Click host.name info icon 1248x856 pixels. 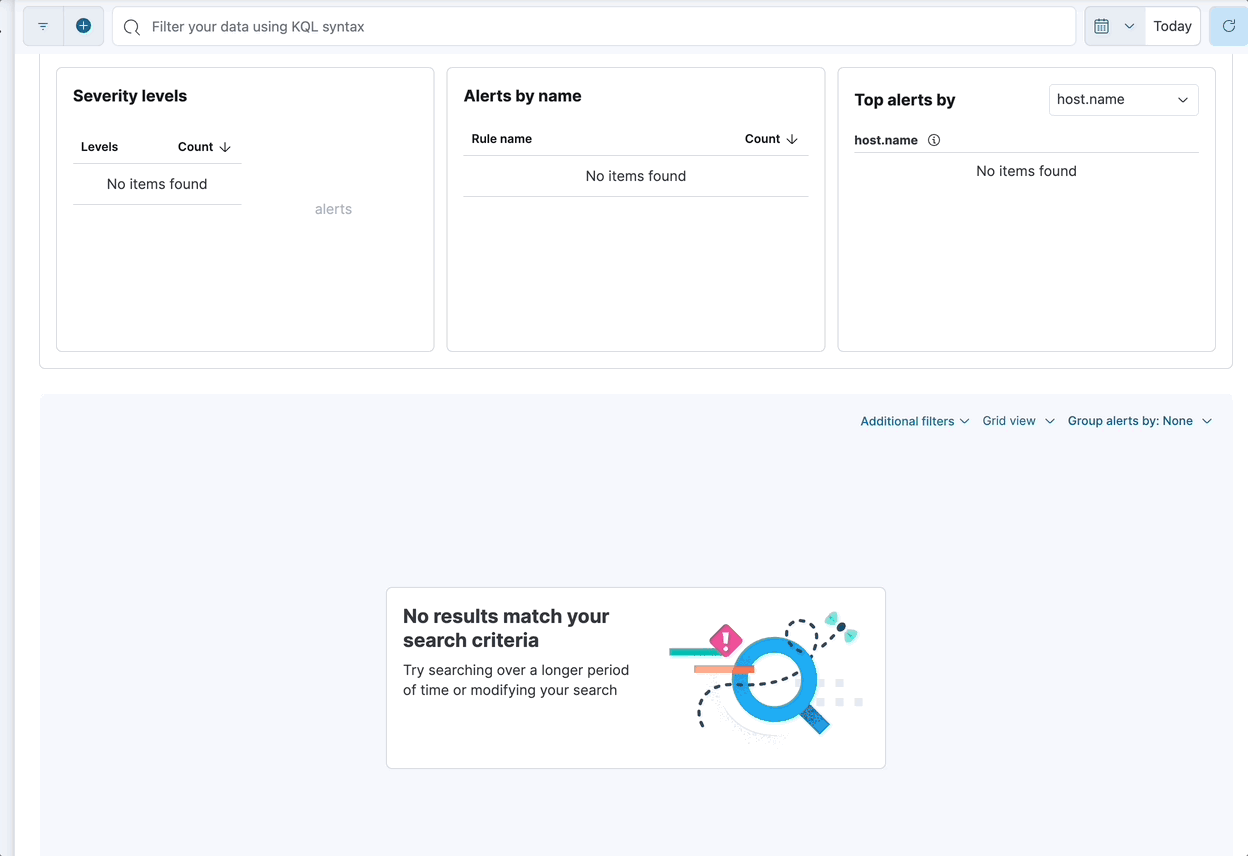tap(934, 140)
